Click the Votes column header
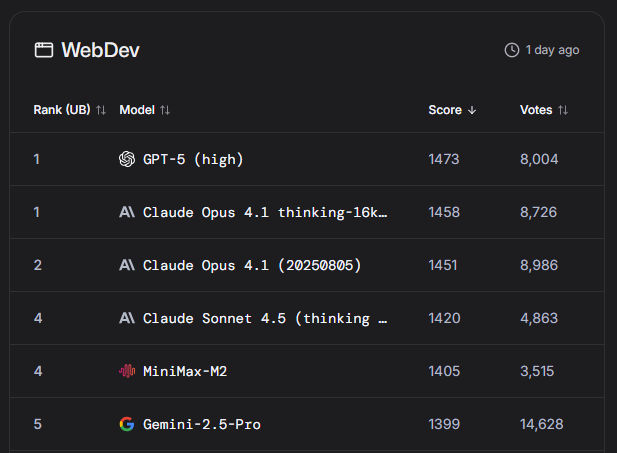This screenshot has width=617, height=453. click(x=536, y=110)
